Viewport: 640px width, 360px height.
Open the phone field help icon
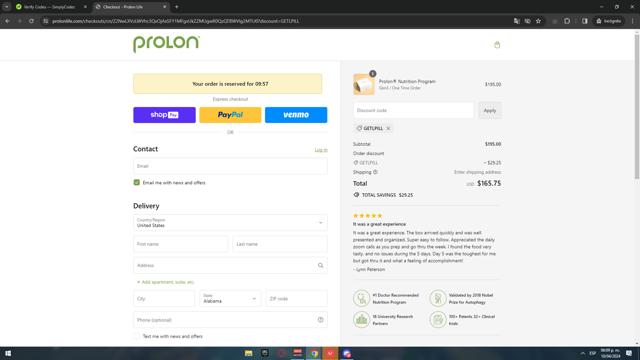point(320,320)
